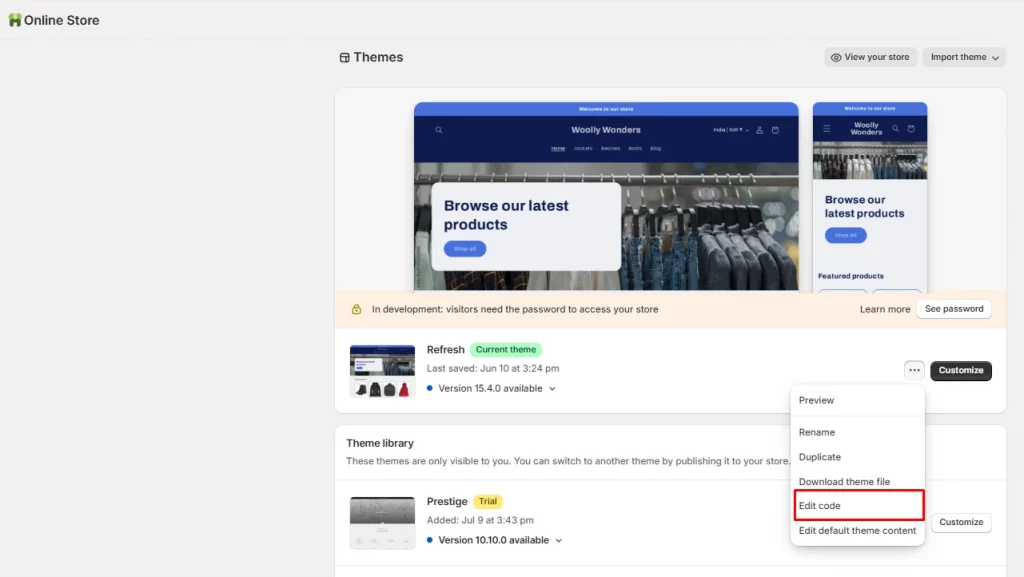The image size is (1024, 577).
Task: Click the Themes heading icon
Action: 344,57
